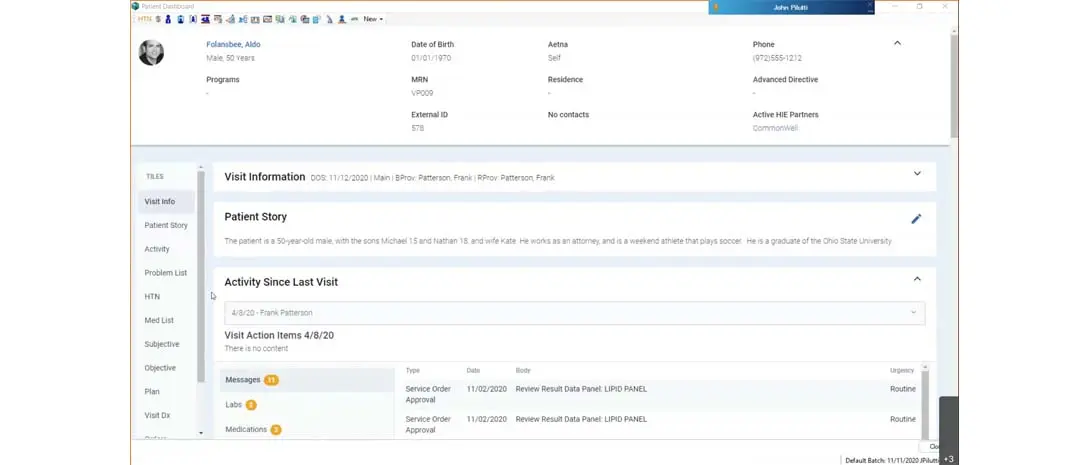Click the Patient Dashboard app icon in title bar
Screen dimensions: 1089x465
click(x=135, y=6)
